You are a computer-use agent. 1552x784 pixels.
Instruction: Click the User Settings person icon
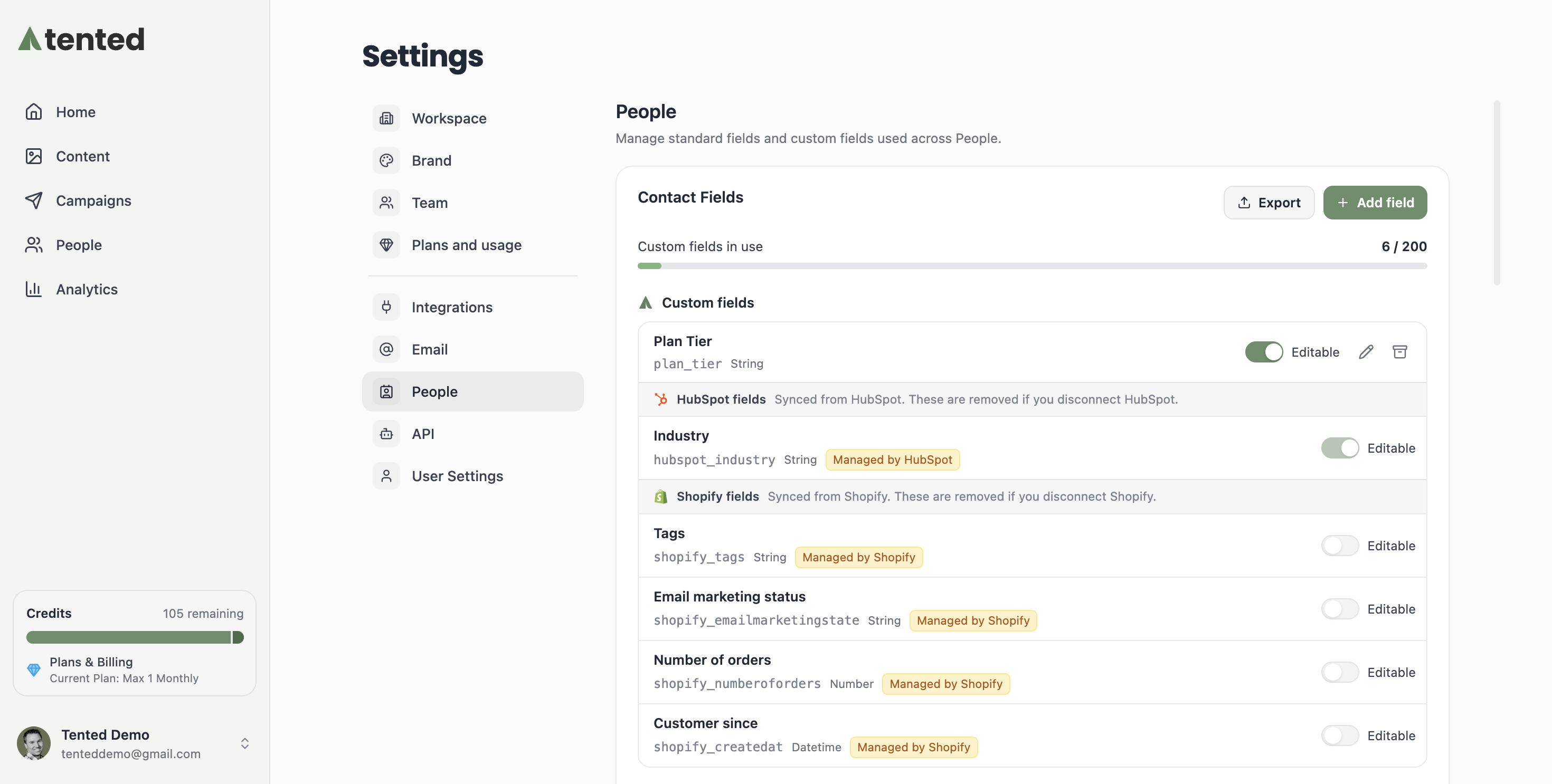(x=386, y=476)
